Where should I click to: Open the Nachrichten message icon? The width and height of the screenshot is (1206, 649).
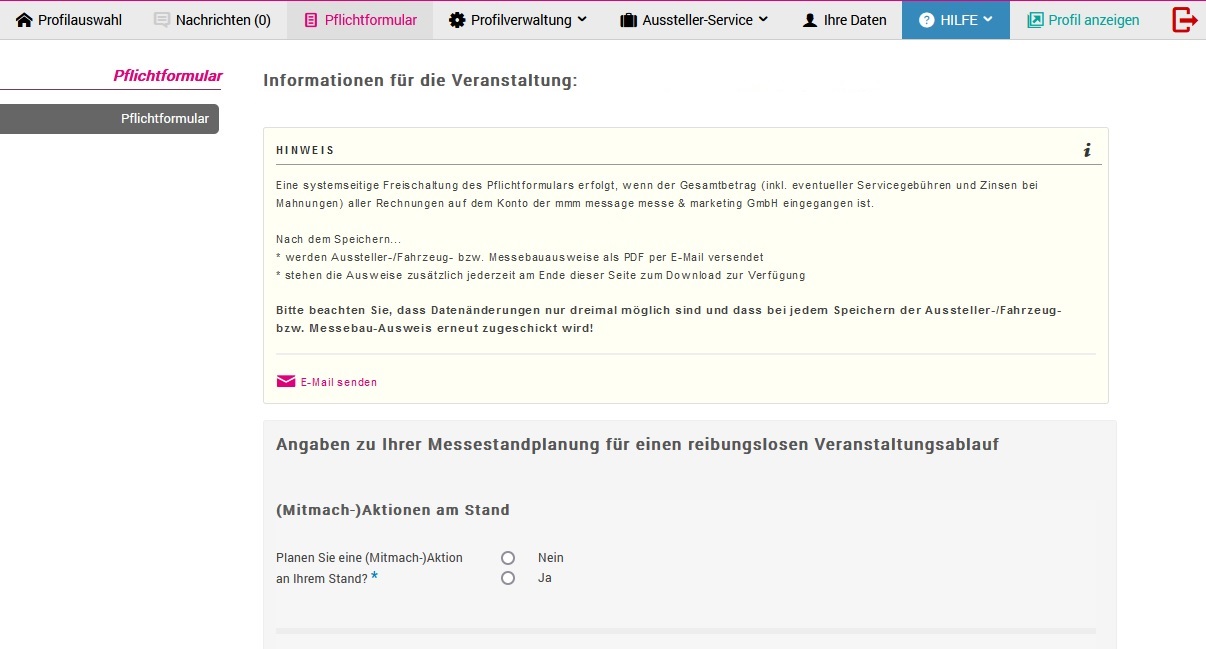(x=160, y=19)
